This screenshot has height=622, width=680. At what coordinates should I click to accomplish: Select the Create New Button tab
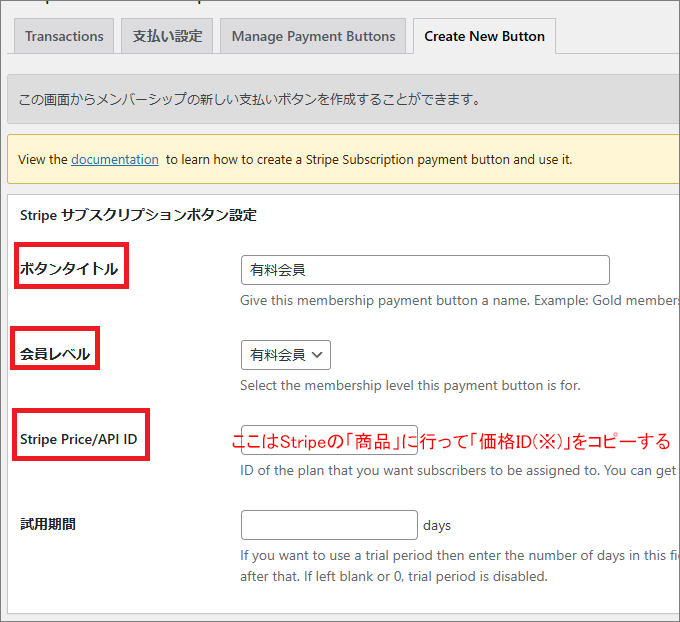tap(484, 36)
